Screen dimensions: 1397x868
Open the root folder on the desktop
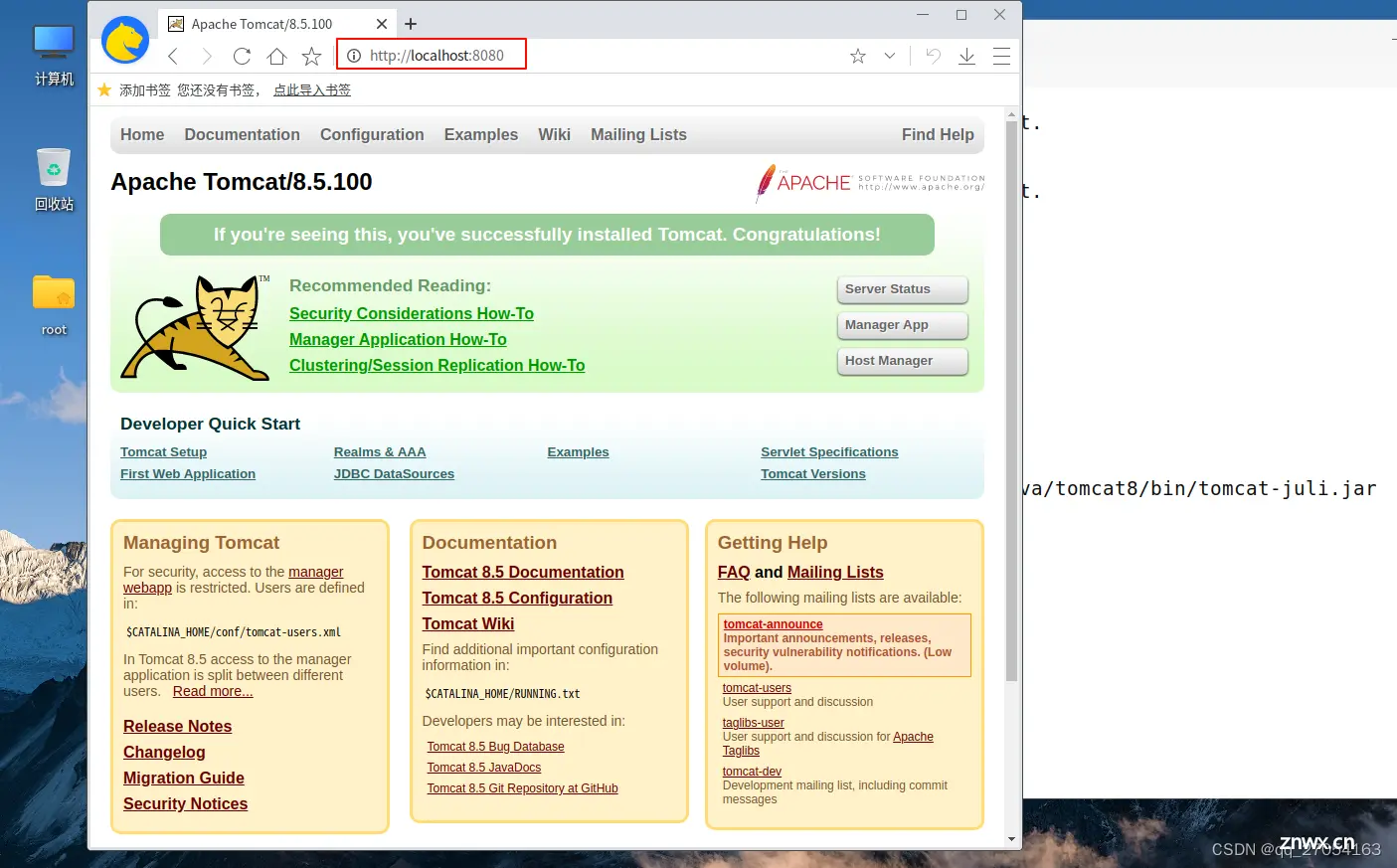coord(54,305)
